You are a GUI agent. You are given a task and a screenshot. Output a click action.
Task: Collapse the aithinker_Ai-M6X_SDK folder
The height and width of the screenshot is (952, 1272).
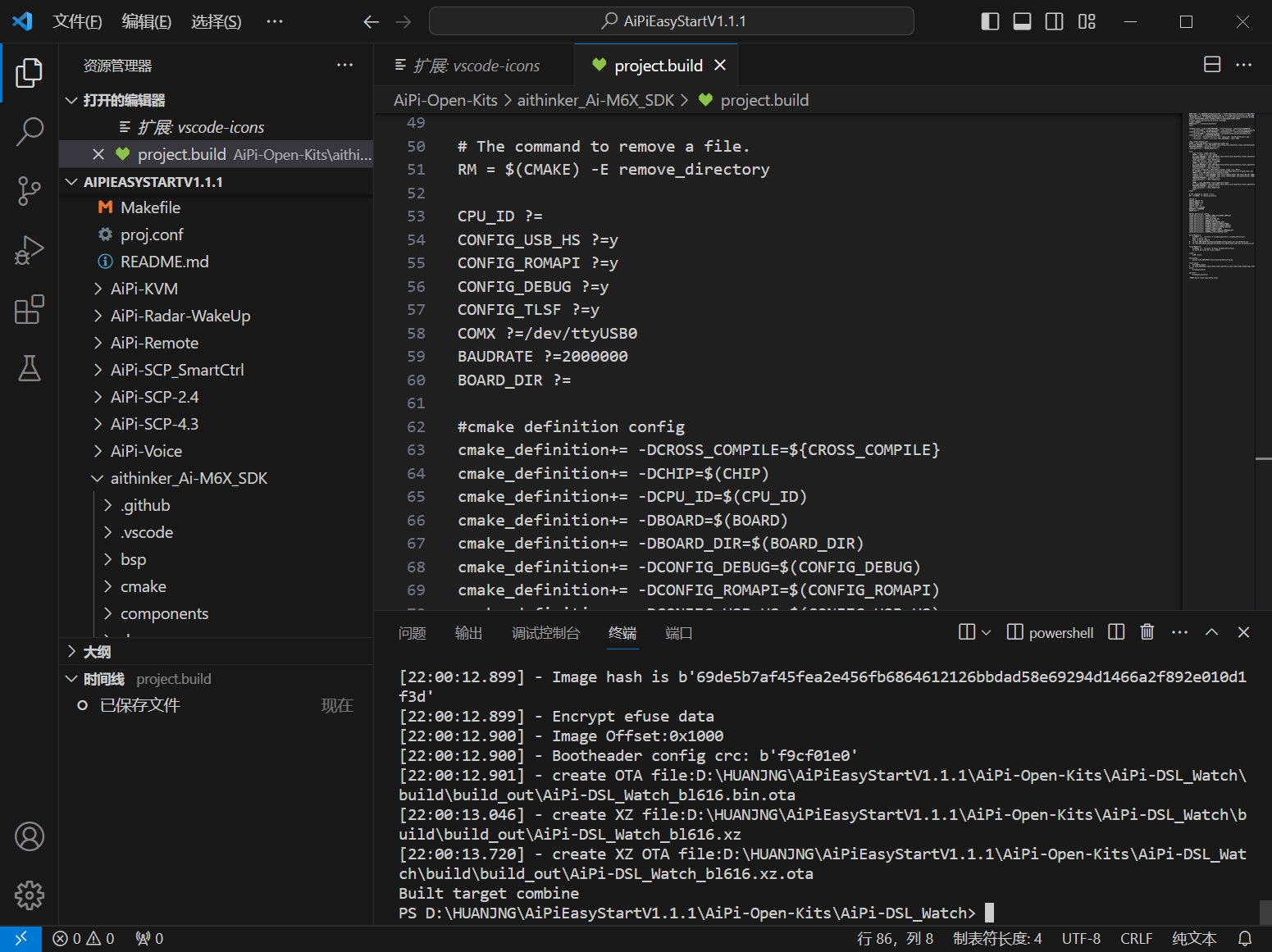tap(217, 478)
